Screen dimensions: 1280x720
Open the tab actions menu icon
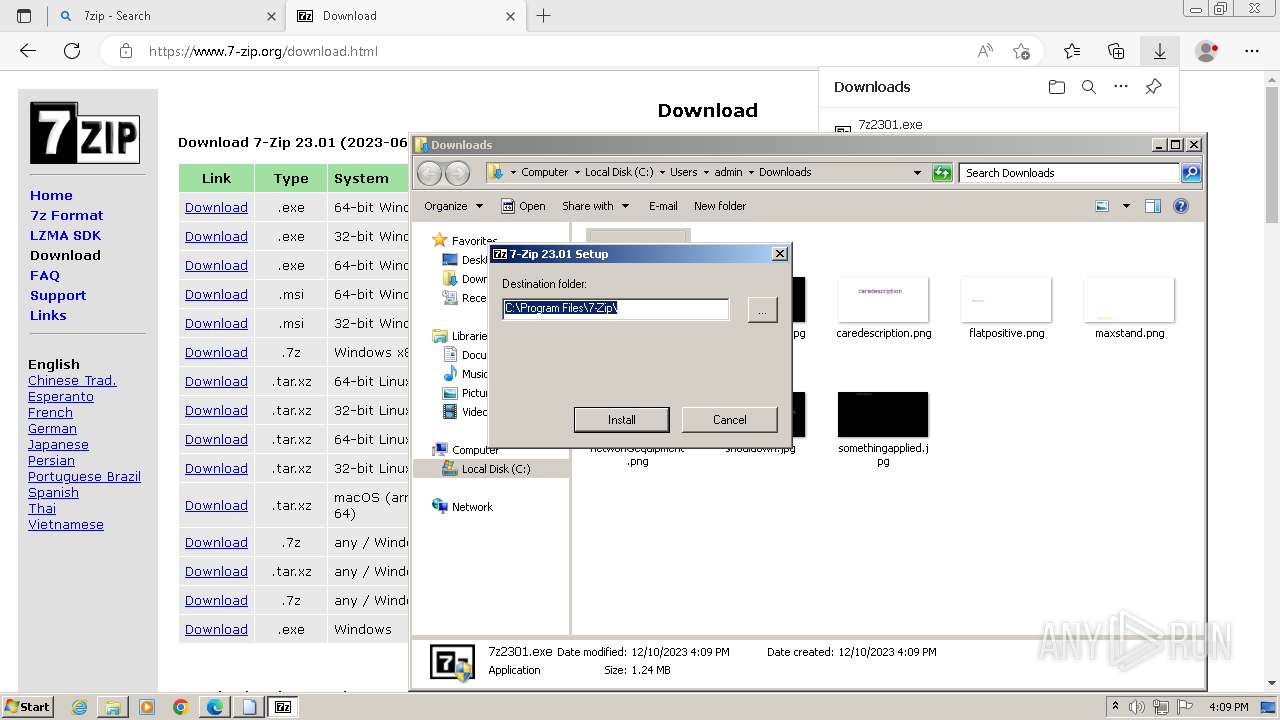[x=24, y=16]
